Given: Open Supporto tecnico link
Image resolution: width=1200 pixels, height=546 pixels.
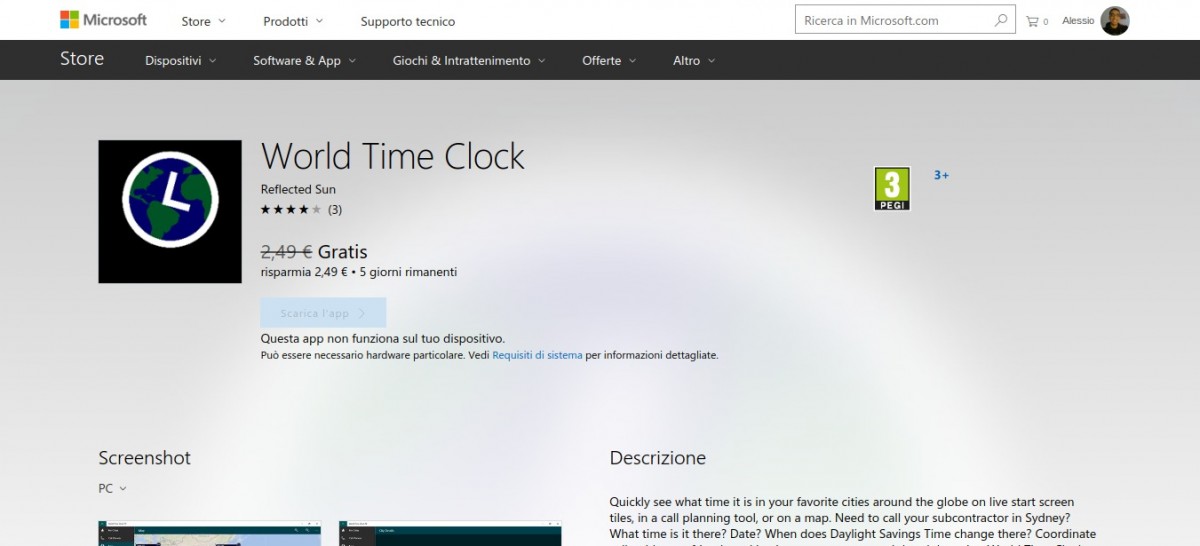Looking at the screenshot, I should coord(407,21).
